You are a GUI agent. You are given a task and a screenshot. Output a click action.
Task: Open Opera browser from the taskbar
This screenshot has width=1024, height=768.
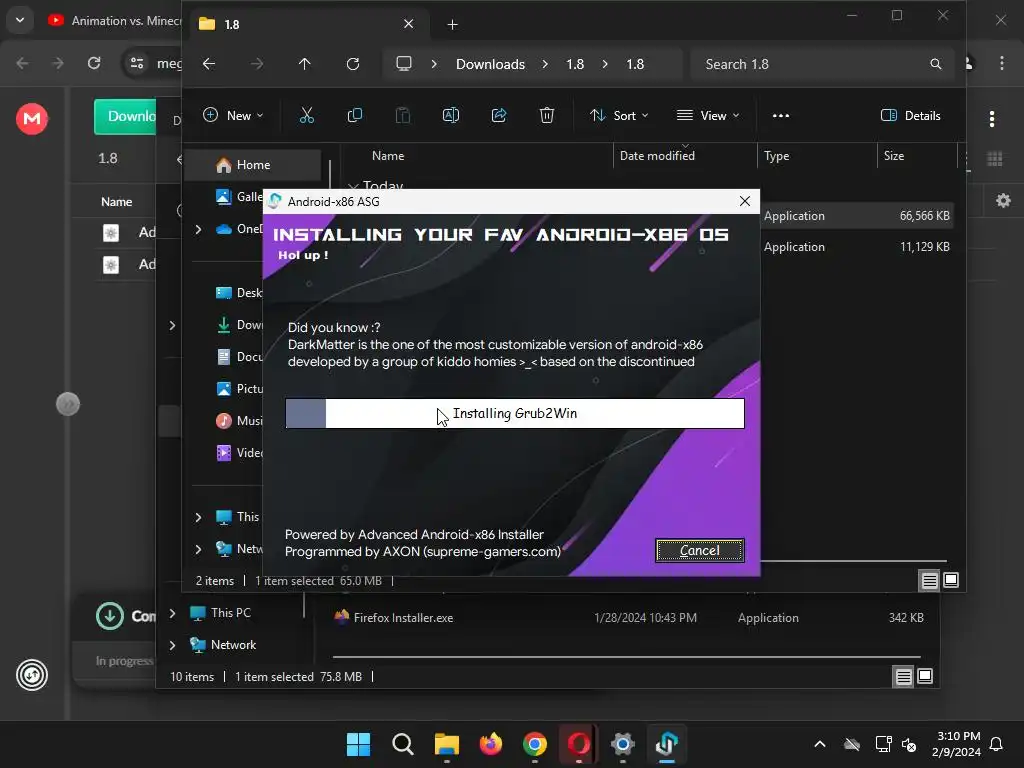coord(579,744)
